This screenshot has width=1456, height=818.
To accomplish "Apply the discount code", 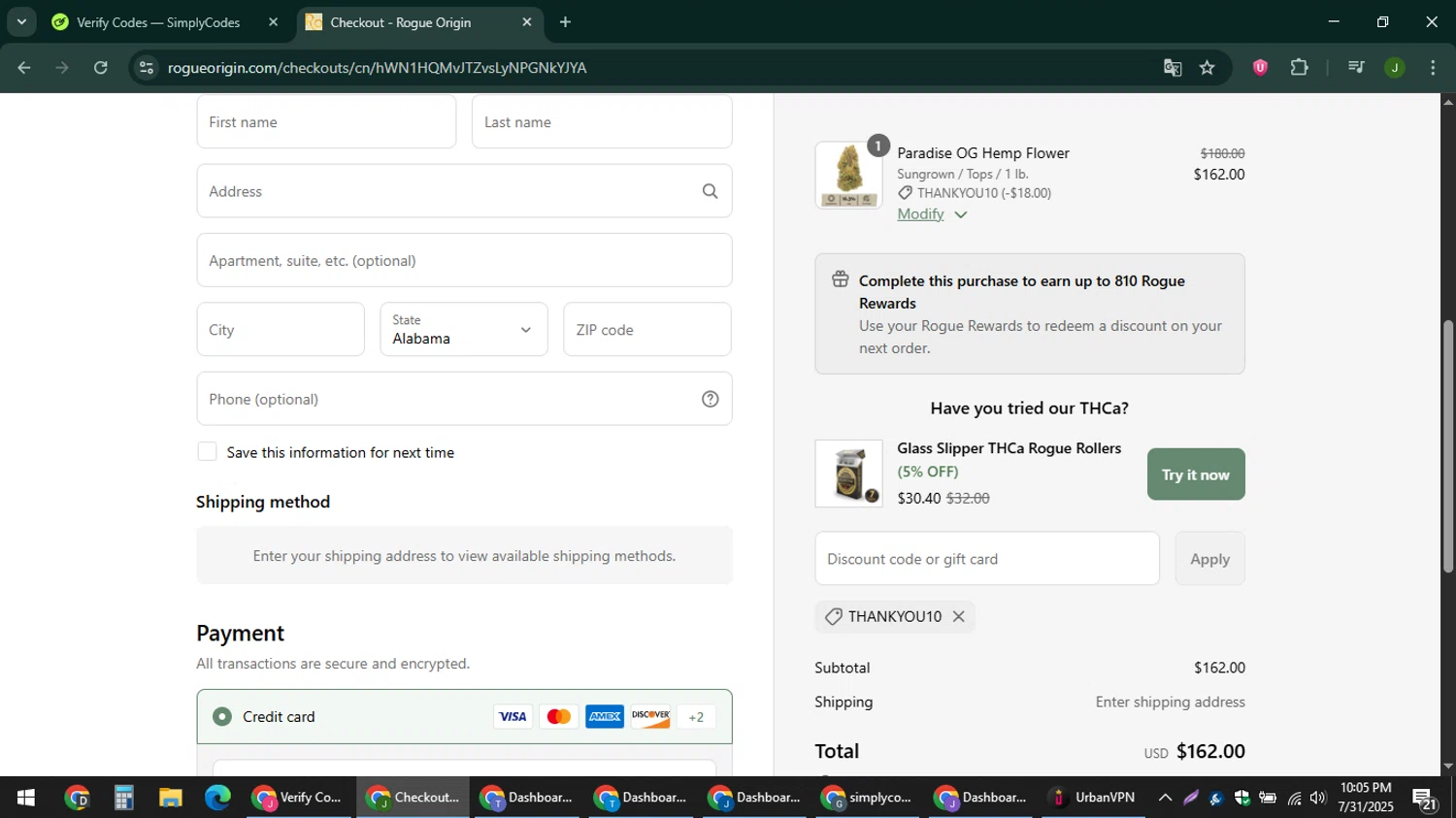I will pos(1209,559).
